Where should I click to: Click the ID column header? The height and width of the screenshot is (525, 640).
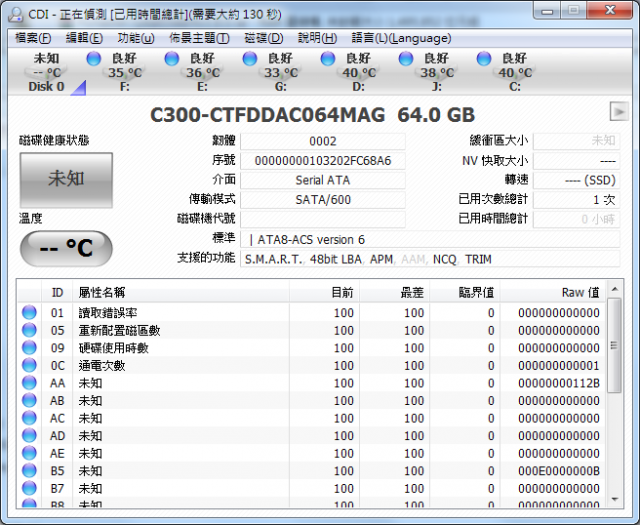[x=57, y=292]
